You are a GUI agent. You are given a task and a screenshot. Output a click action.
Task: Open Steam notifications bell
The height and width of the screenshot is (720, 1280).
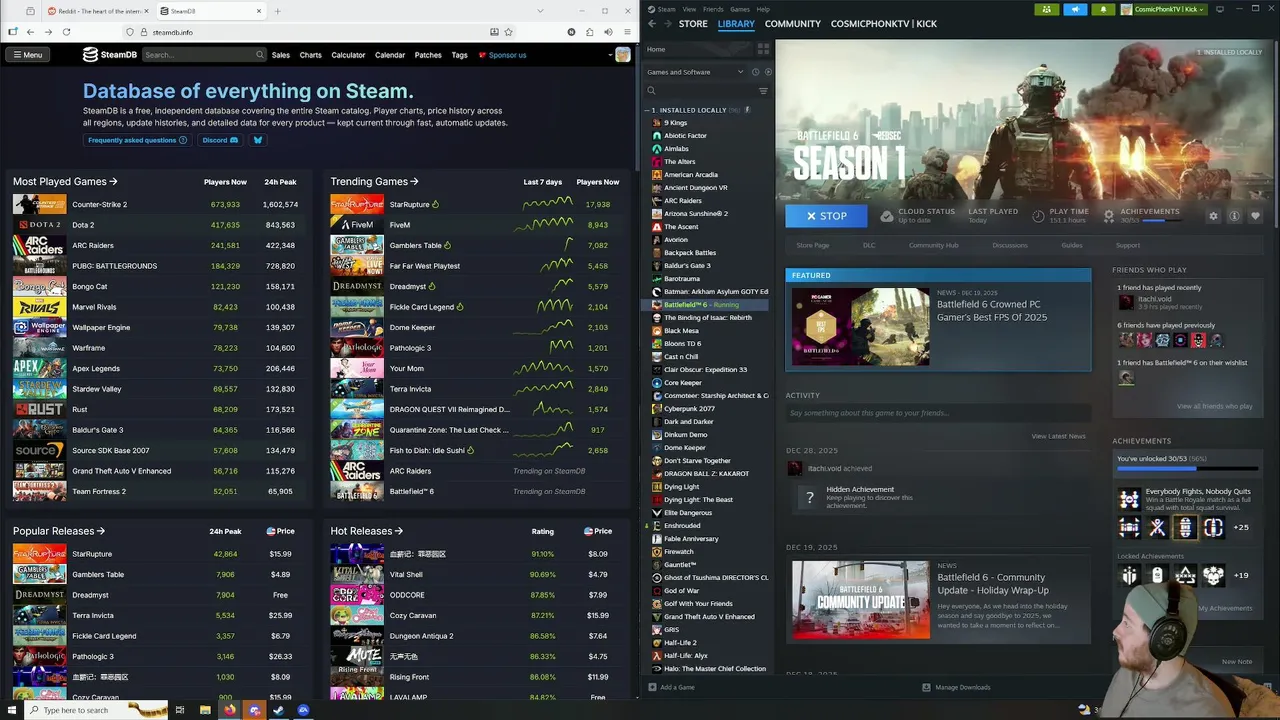click(1103, 9)
